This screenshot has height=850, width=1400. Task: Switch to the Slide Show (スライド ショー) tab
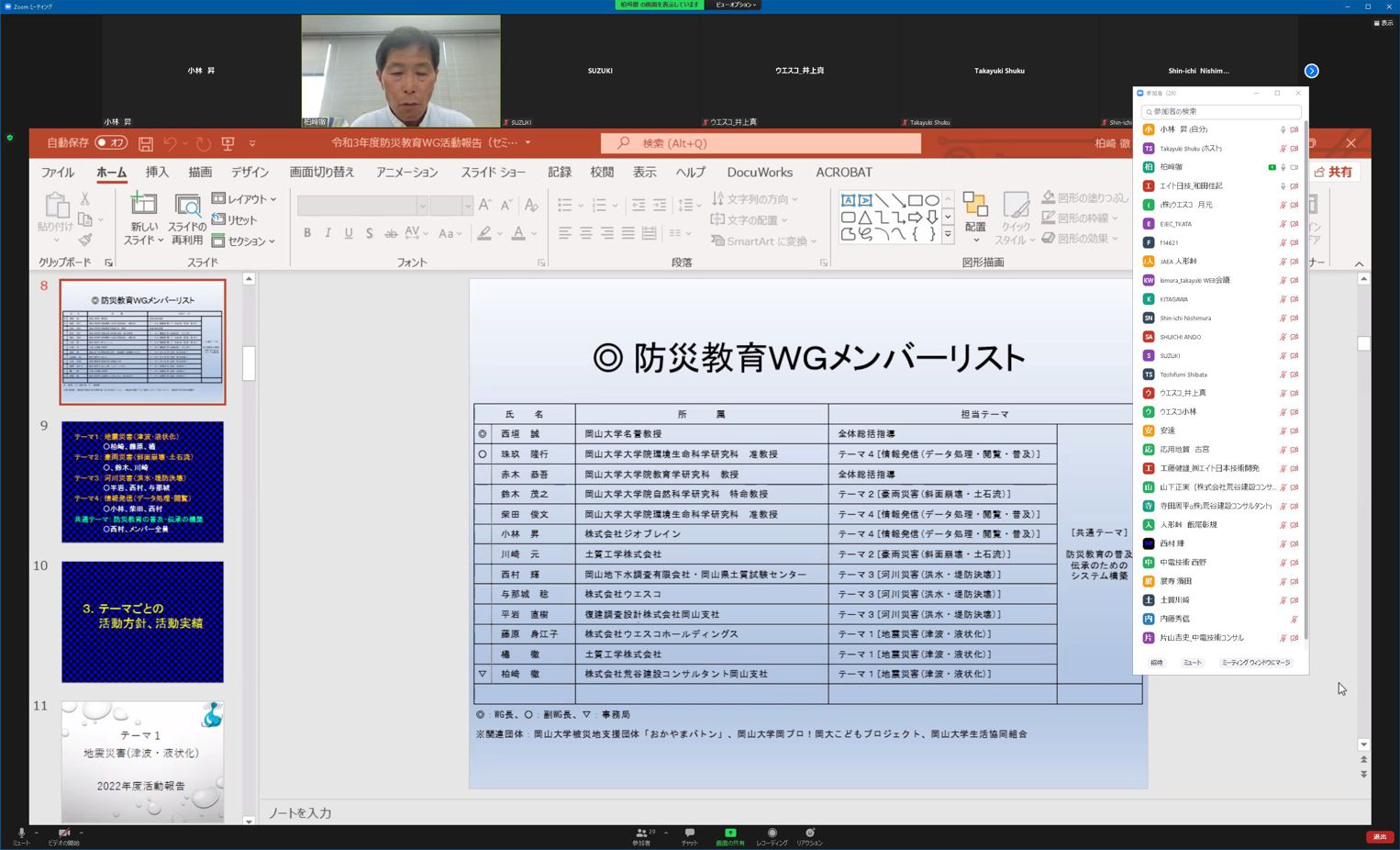[493, 172]
